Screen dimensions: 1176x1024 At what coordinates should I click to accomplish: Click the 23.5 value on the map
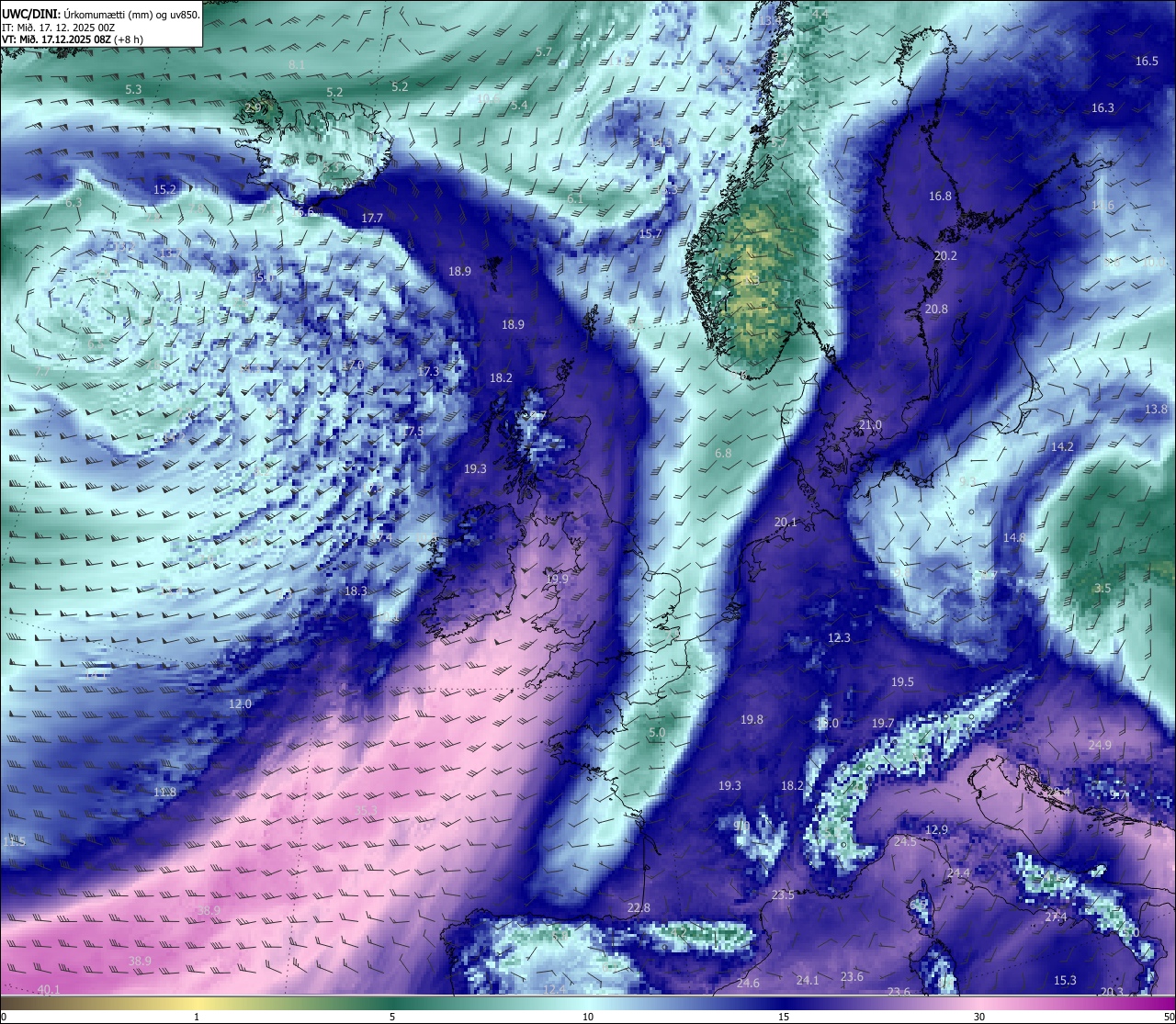point(783,895)
